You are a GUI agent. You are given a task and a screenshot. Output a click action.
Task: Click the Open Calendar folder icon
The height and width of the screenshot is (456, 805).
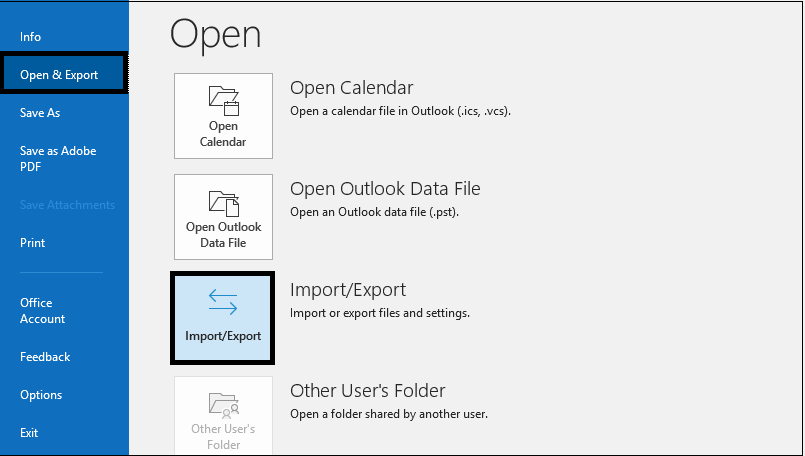[x=223, y=100]
